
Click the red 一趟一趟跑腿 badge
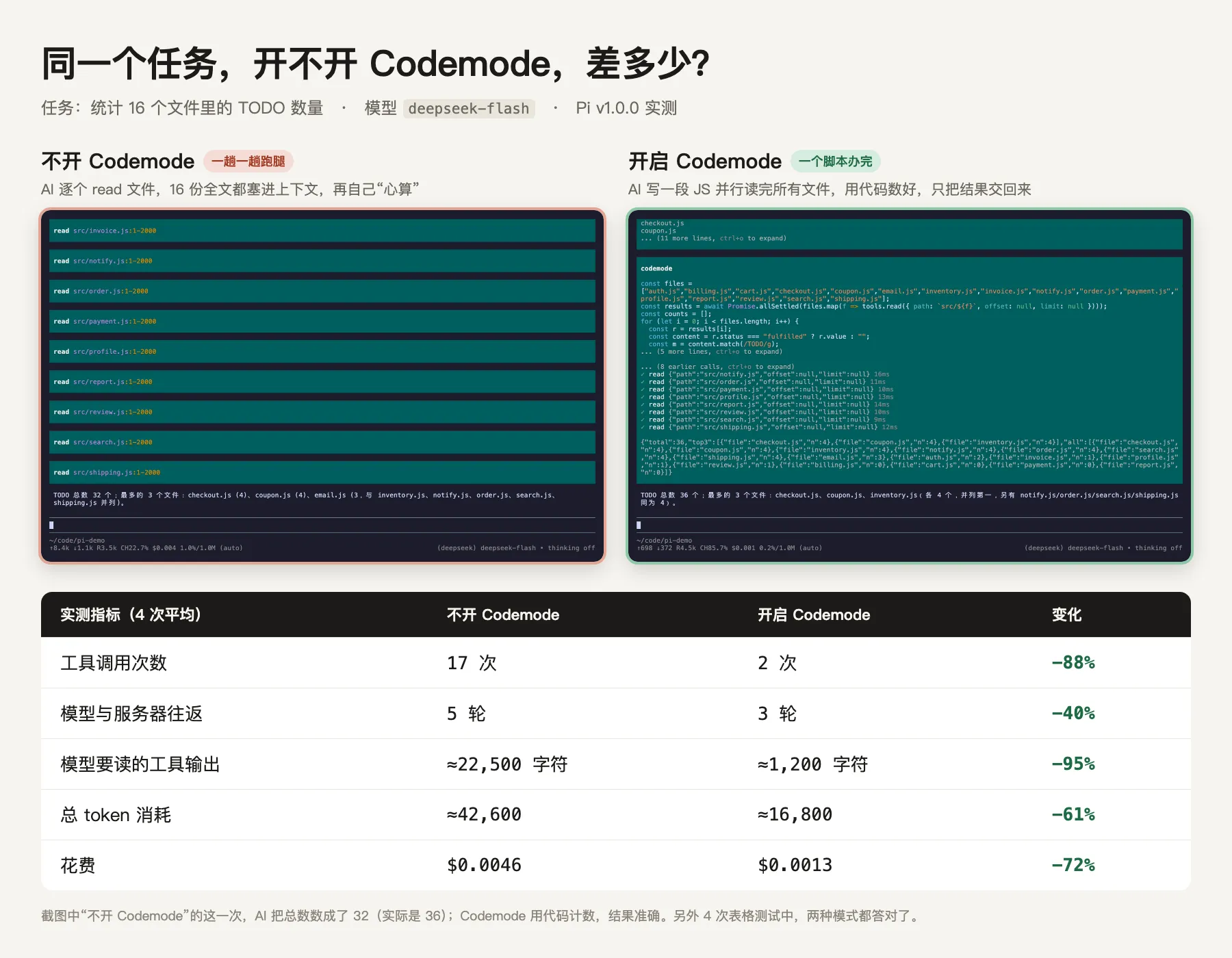(x=248, y=161)
